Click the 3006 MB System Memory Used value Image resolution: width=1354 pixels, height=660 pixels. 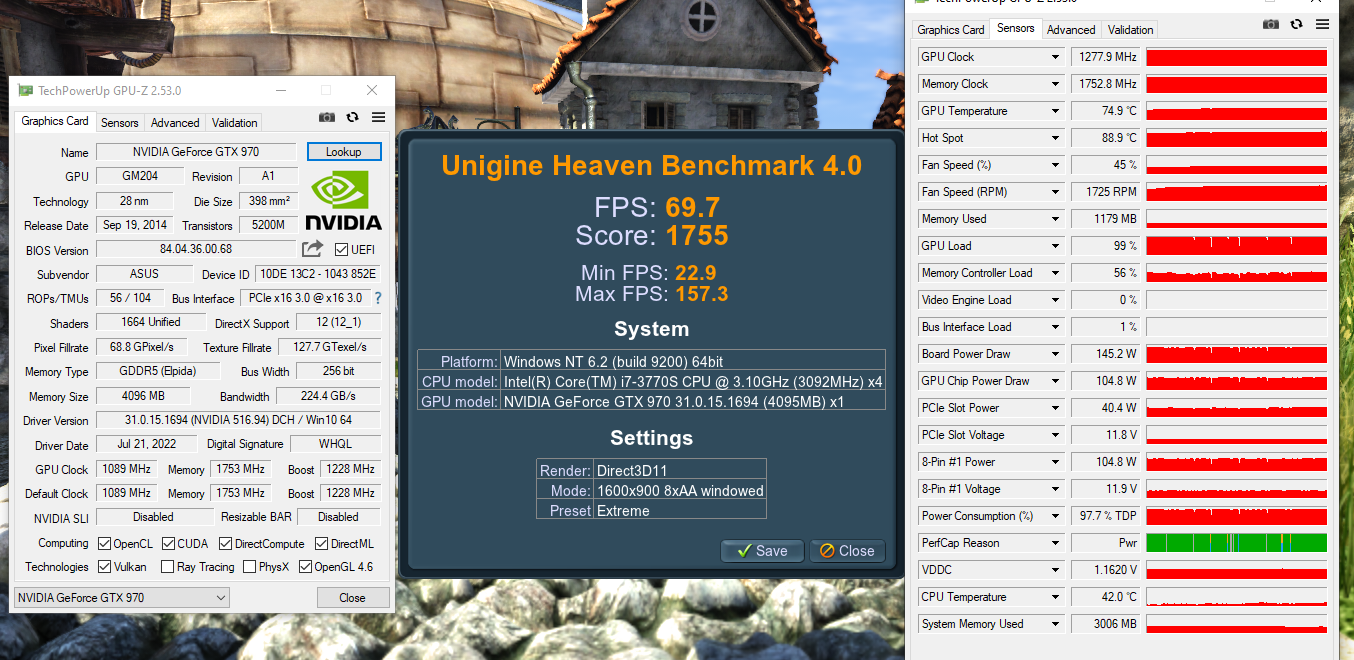[1106, 624]
